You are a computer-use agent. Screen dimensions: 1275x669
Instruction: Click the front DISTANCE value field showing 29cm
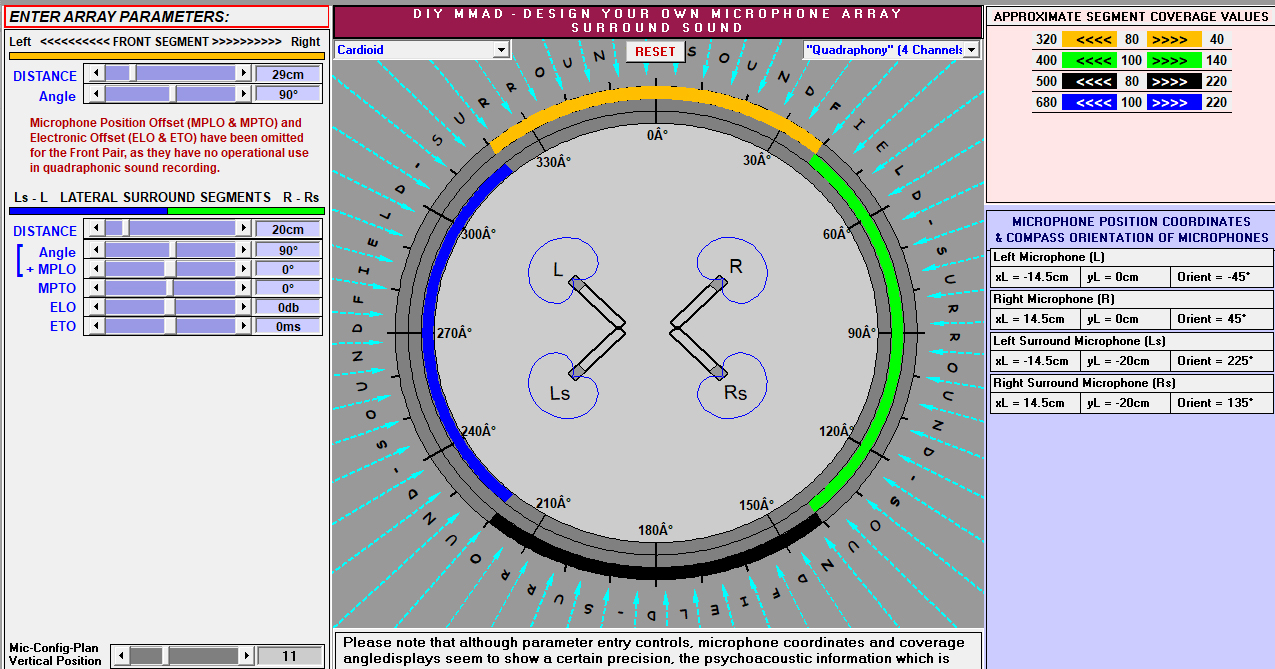[x=288, y=74]
